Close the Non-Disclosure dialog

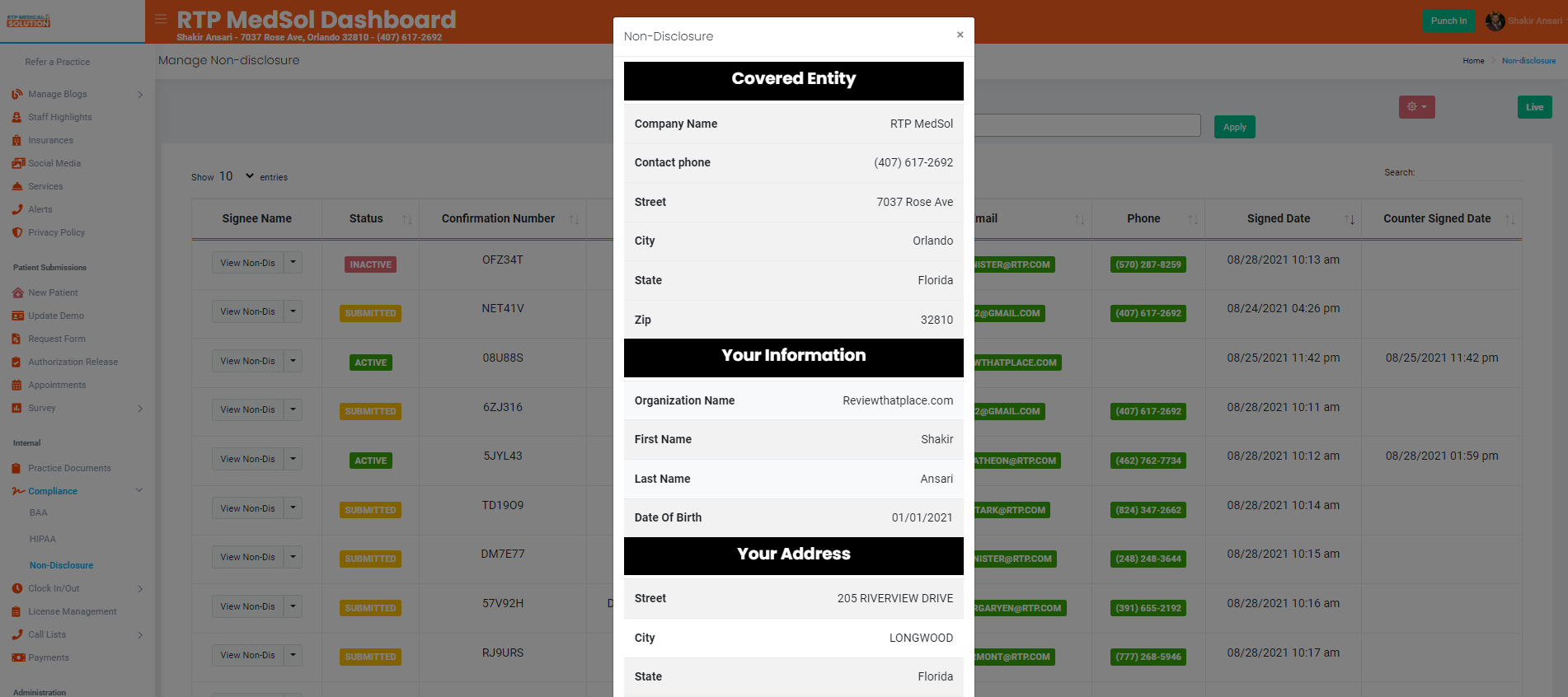pos(960,35)
